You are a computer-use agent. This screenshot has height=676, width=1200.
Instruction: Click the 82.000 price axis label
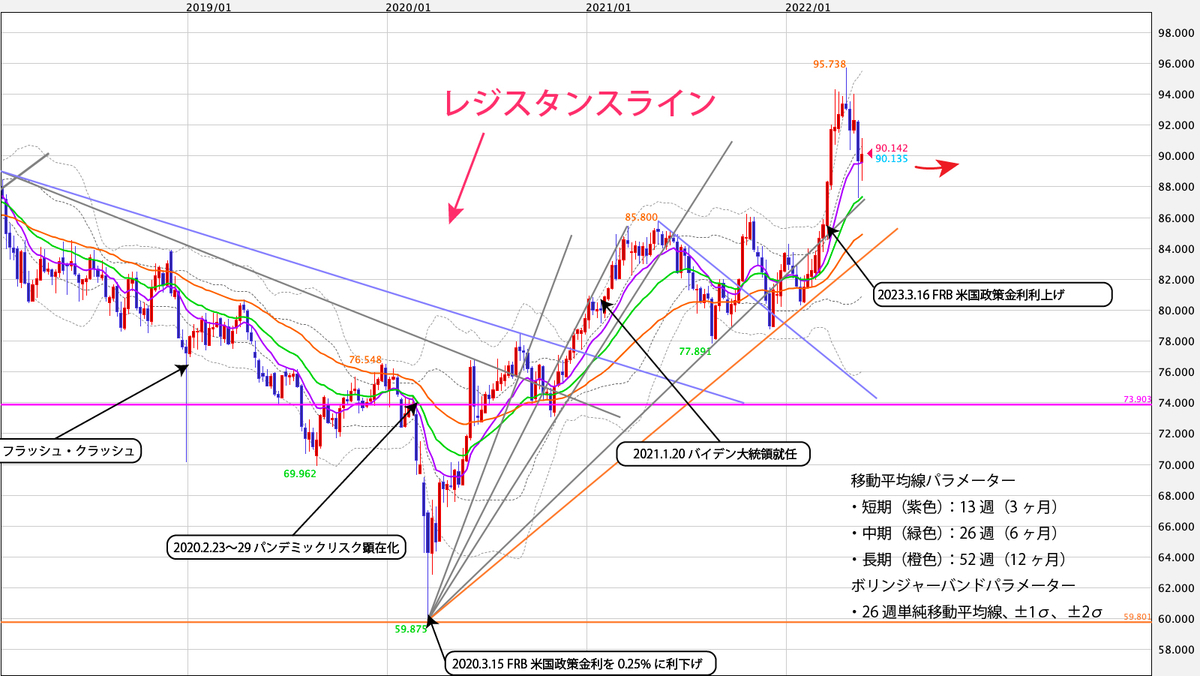click(x=1175, y=279)
